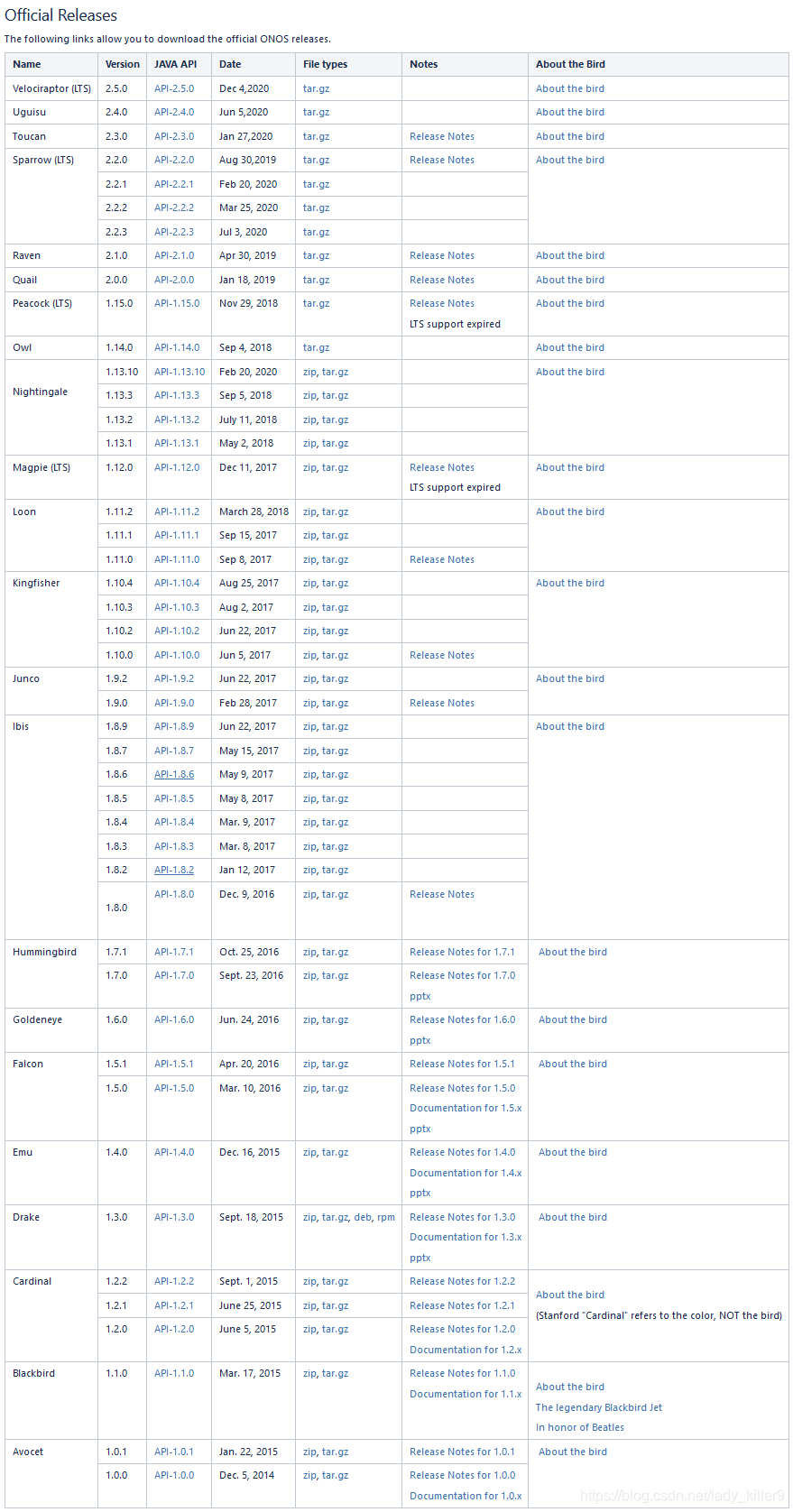This screenshot has width=793, height=1512.
Task: Open Release Notes for 1.7.1 Hummingbird
Action: click(463, 951)
